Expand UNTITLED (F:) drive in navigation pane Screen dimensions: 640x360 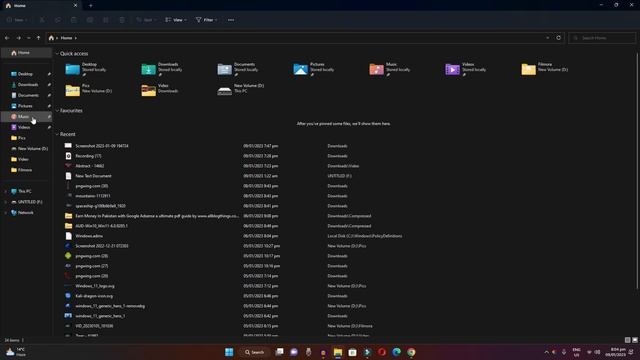(x=5, y=202)
